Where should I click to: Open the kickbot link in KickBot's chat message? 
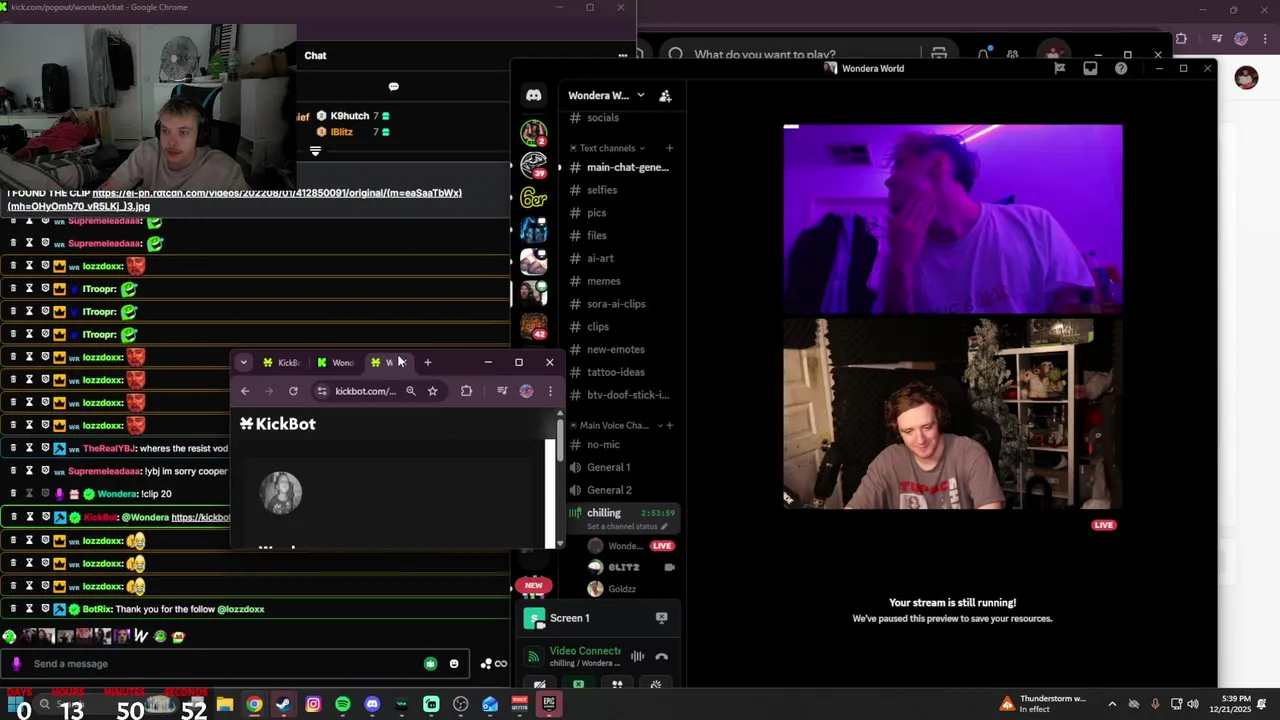pos(200,517)
